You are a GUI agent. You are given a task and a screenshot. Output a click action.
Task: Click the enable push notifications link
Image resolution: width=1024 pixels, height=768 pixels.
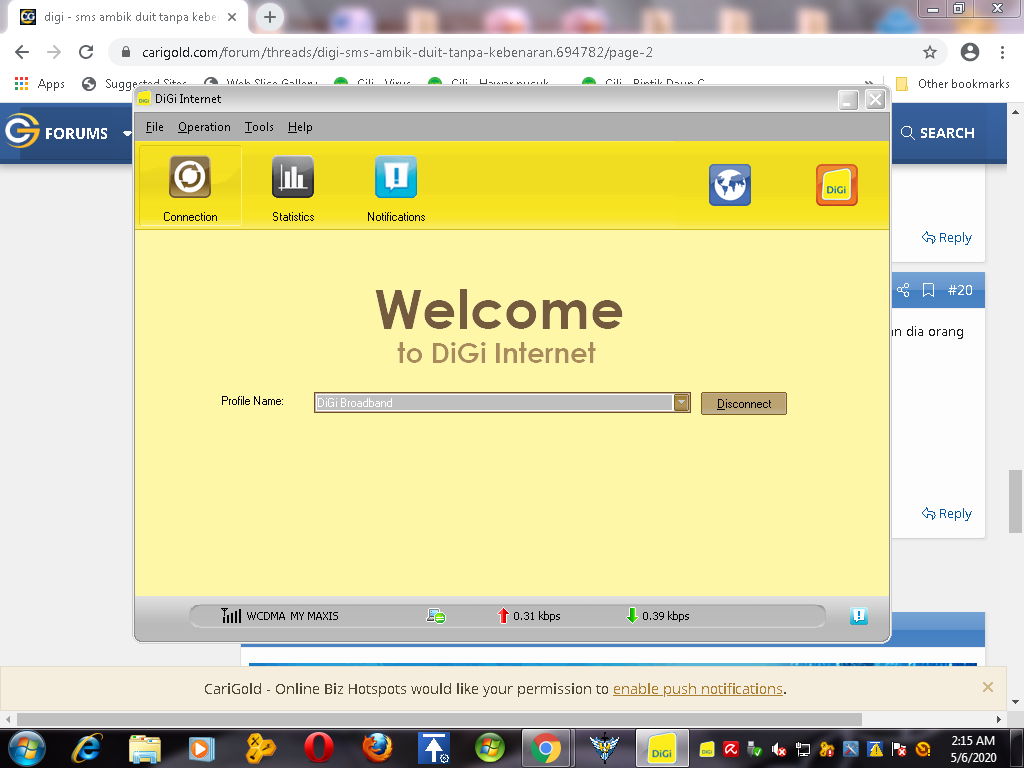tap(697, 689)
